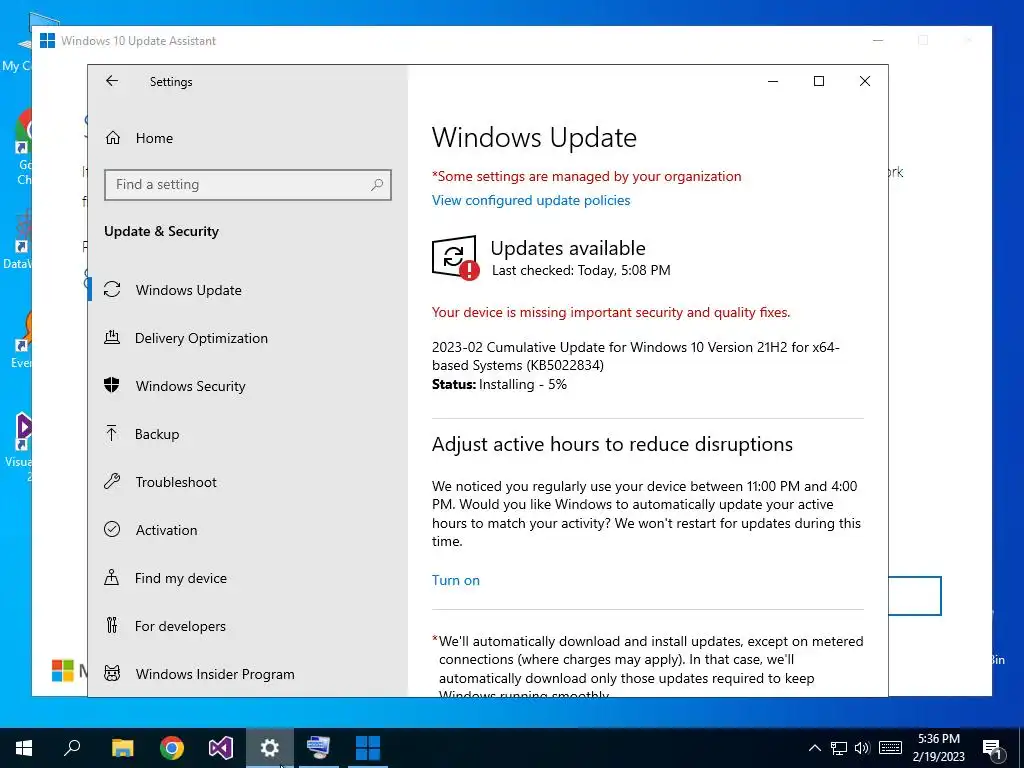Click Delivery Optimization icon
Viewport: 1024px width, 768px height.
coord(112,338)
